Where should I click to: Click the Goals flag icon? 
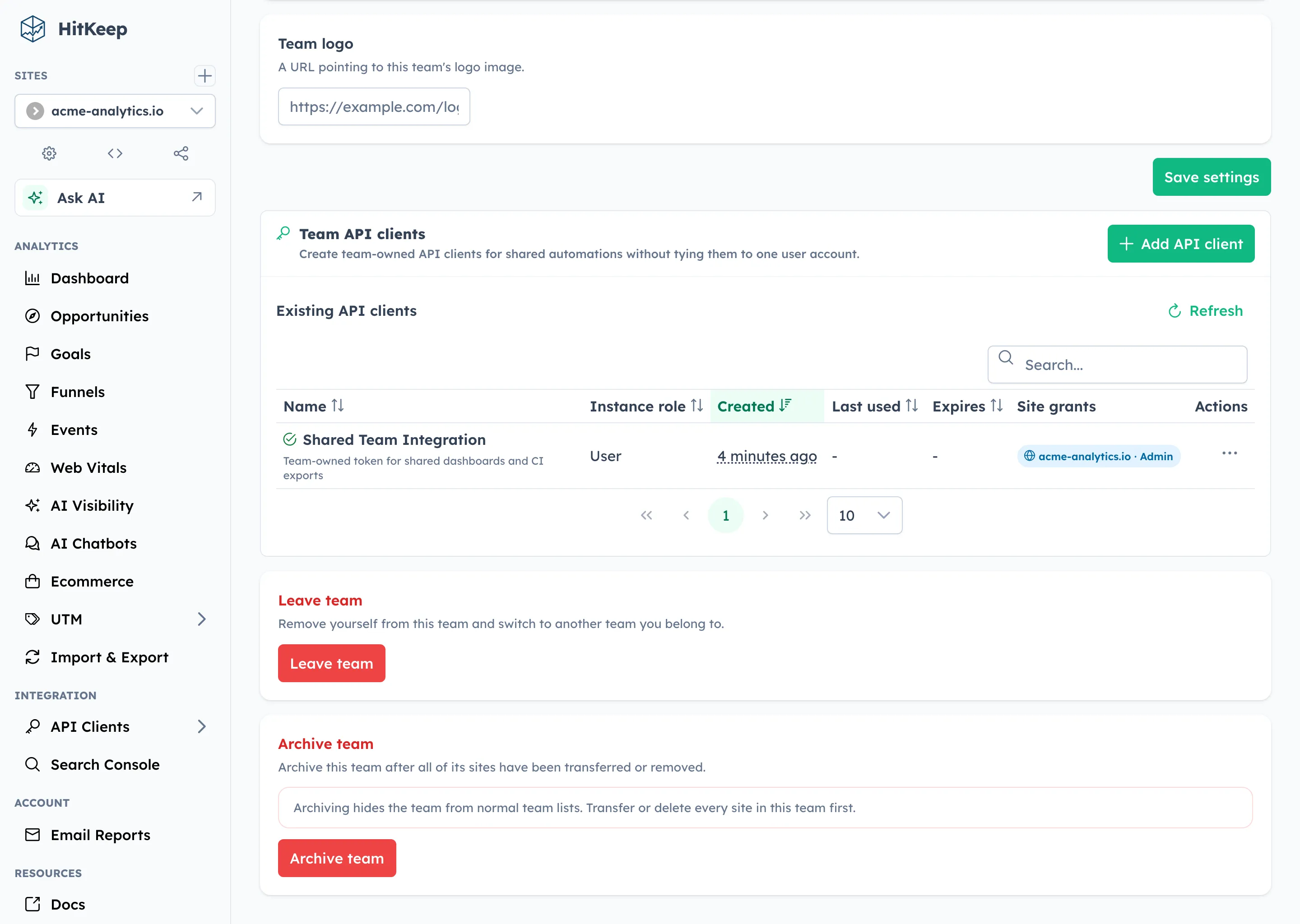pyautogui.click(x=32, y=354)
